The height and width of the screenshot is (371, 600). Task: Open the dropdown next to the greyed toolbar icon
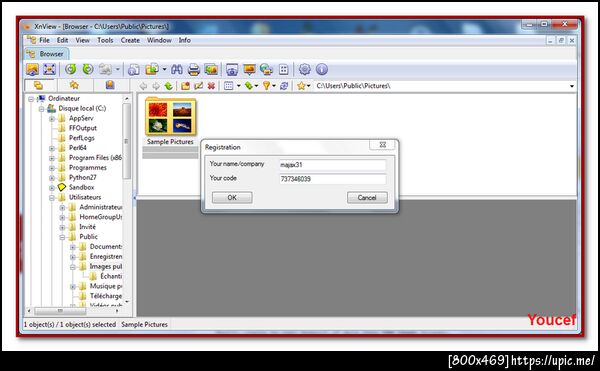pyautogui.click(x=117, y=69)
